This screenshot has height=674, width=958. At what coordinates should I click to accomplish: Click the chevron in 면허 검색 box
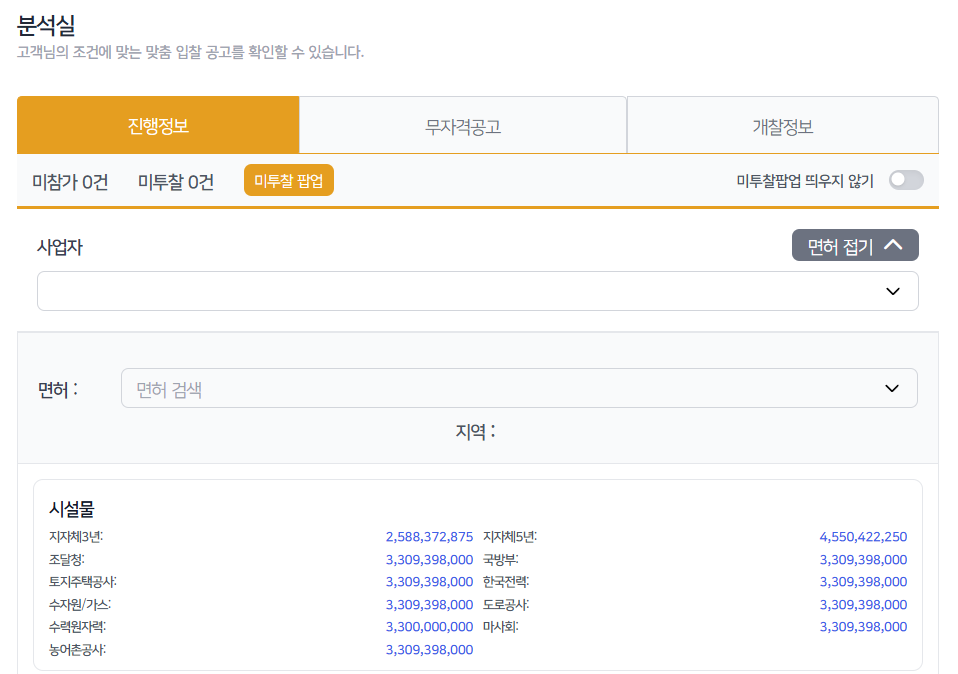pyautogui.click(x=891, y=388)
